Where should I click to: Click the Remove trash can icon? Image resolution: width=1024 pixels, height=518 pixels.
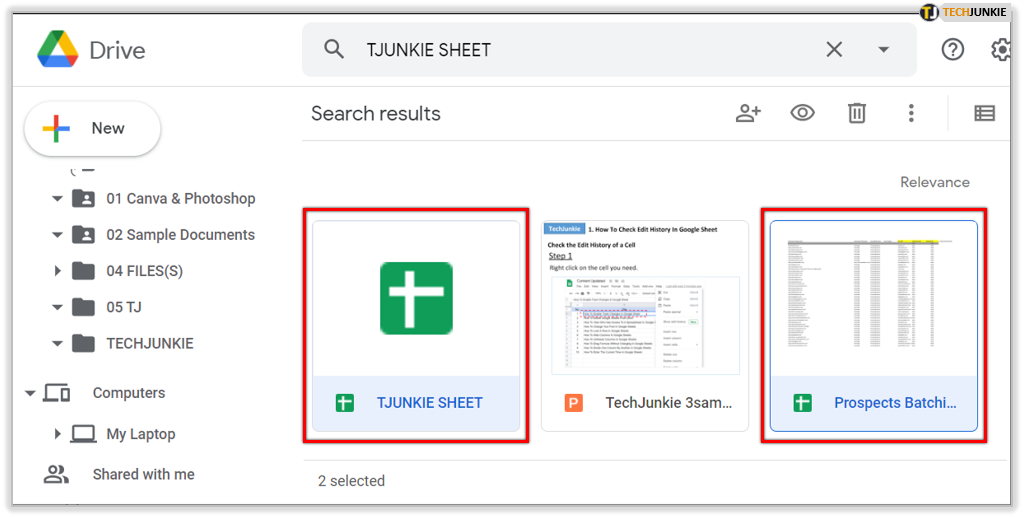[857, 113]
